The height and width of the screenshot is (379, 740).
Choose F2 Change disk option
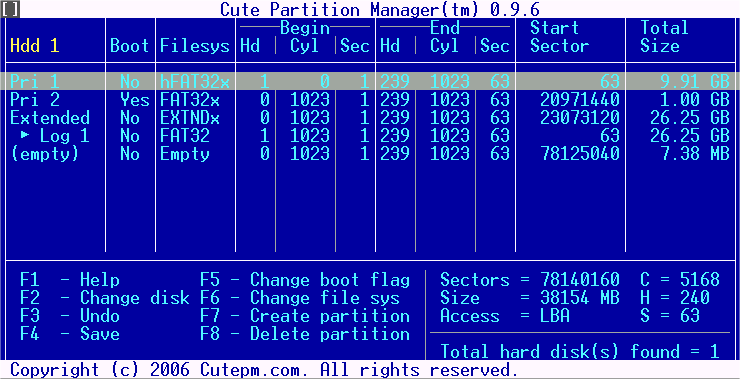point(105,298)
